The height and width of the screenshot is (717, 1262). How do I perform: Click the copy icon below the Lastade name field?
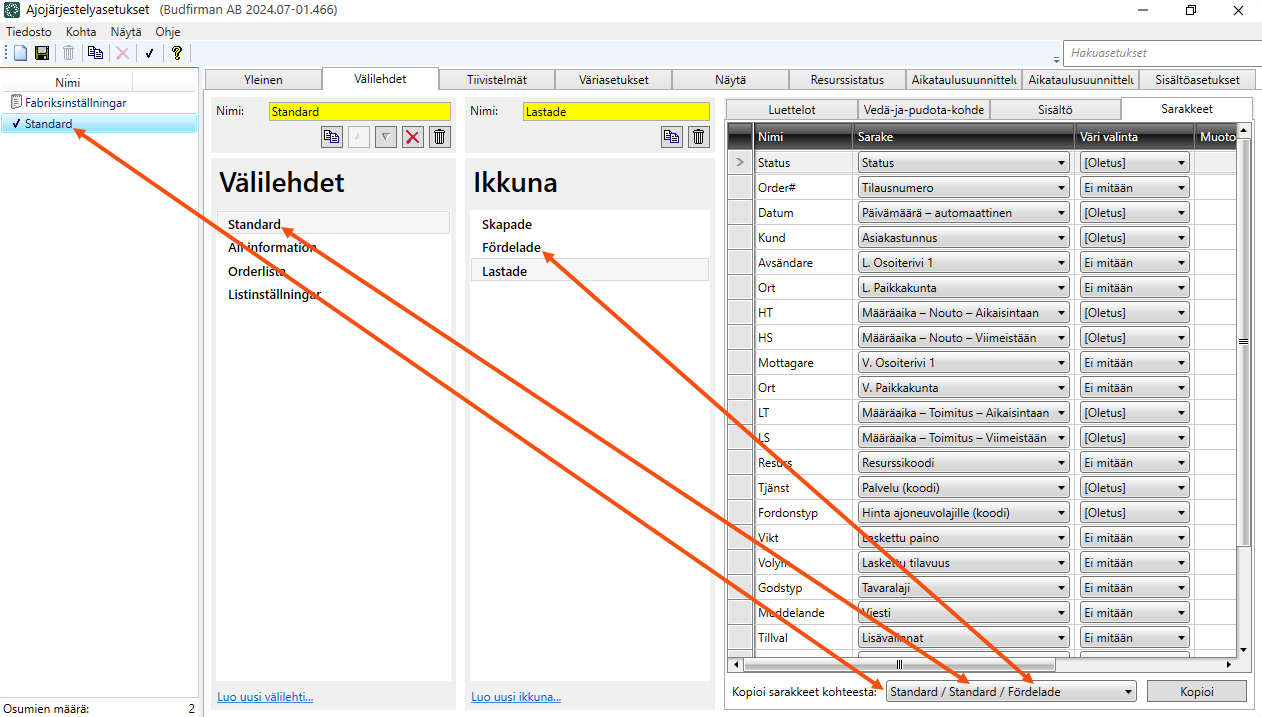pos(672,137)
